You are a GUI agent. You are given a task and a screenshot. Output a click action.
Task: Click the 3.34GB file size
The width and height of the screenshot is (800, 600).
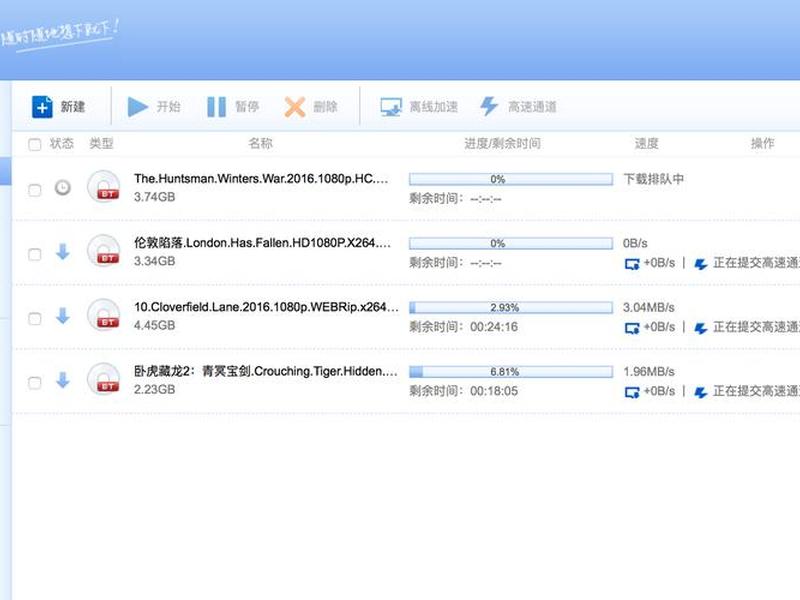coord(155,261)
